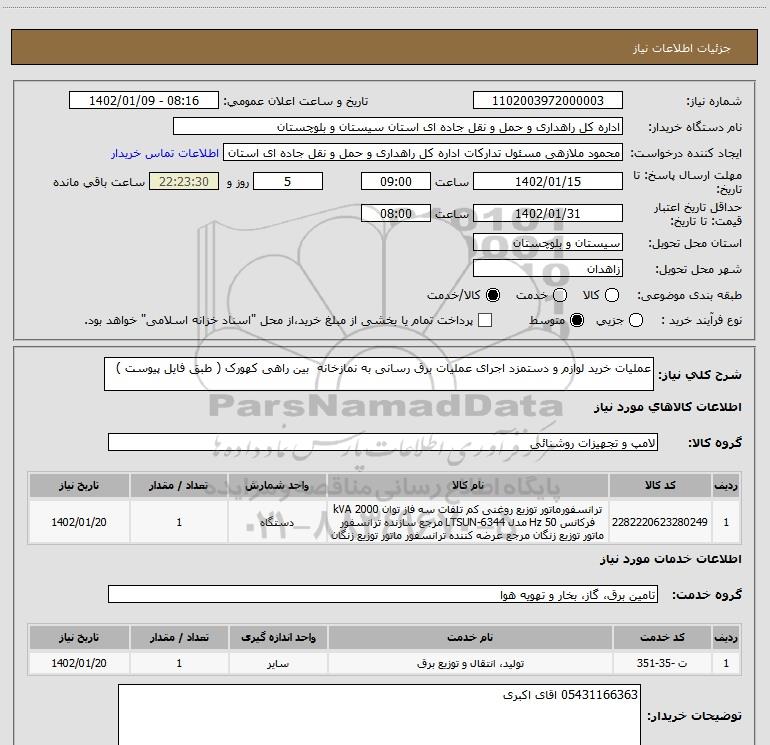
Task: Choose the متوسط purchase type radio
Action: coord(577,321)
